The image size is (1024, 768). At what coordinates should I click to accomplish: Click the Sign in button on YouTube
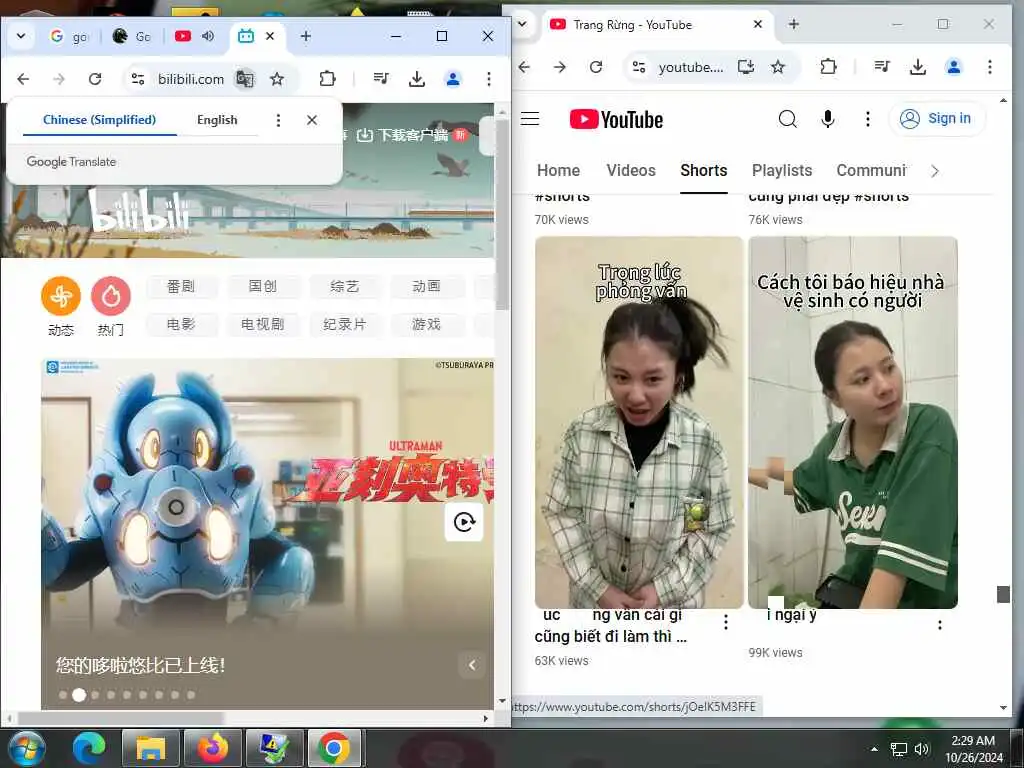click(x=937, y=119)
